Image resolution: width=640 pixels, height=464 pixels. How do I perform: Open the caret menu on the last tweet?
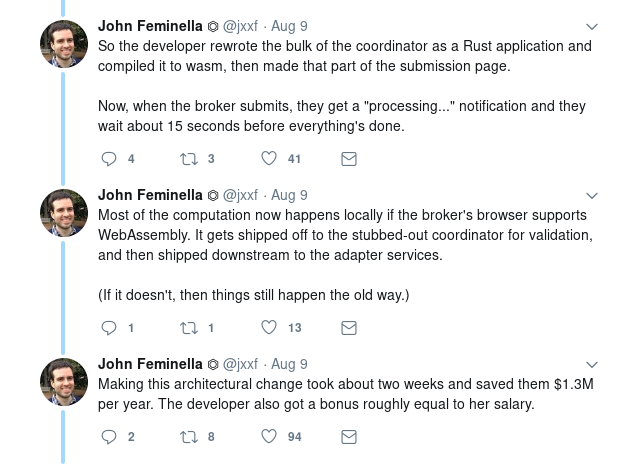[x=591, y=365]
